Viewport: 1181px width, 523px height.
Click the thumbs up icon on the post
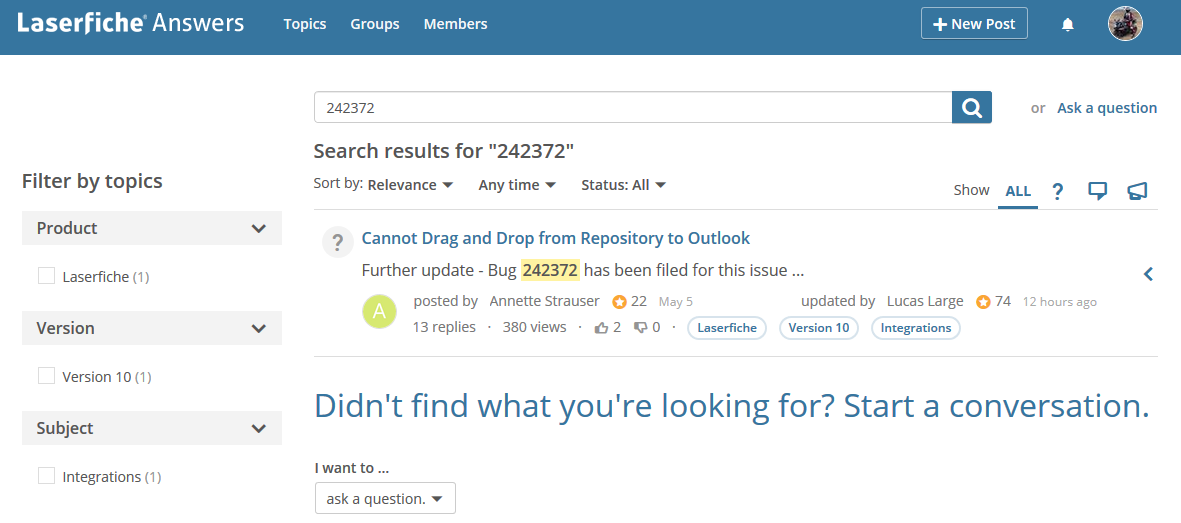coord(601,328)
